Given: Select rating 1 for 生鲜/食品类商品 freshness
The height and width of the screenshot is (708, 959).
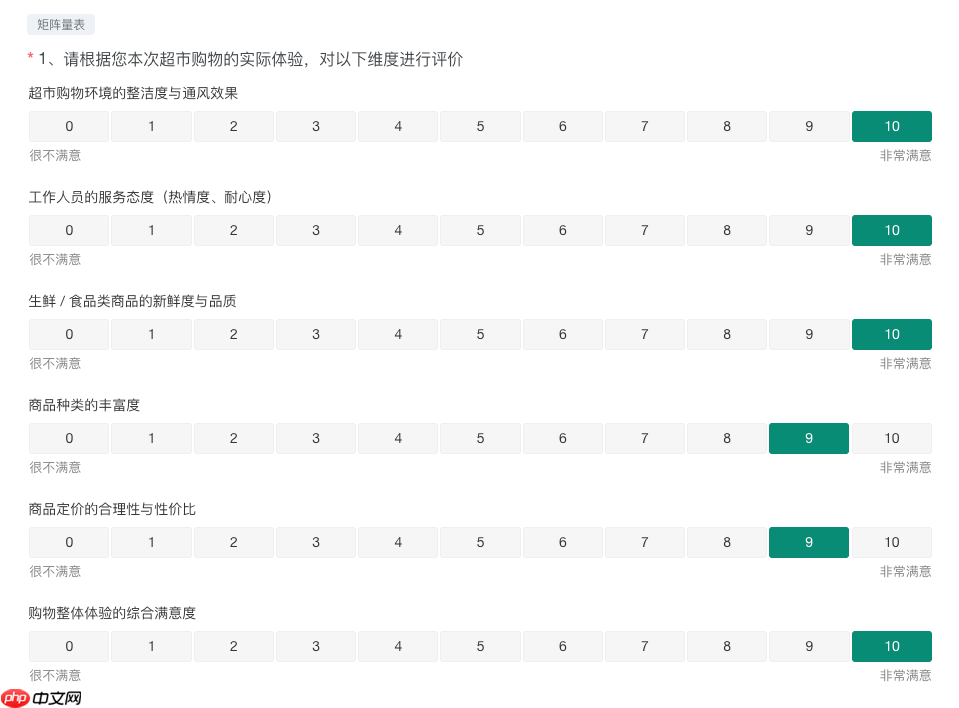Looking at the screenshot, I should coord(151,334).
